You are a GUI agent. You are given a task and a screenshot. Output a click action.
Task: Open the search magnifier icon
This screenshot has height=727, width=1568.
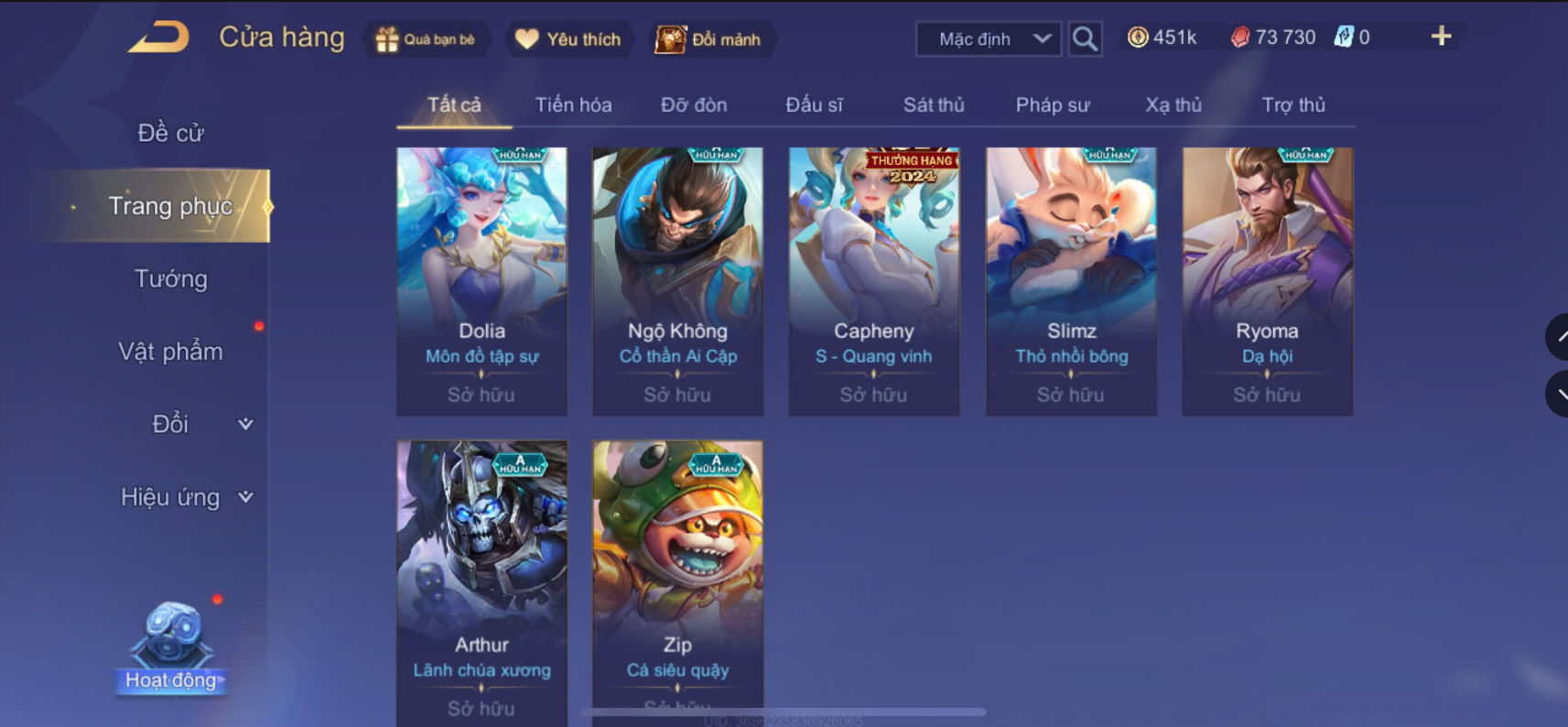[x=1085, y=38]
